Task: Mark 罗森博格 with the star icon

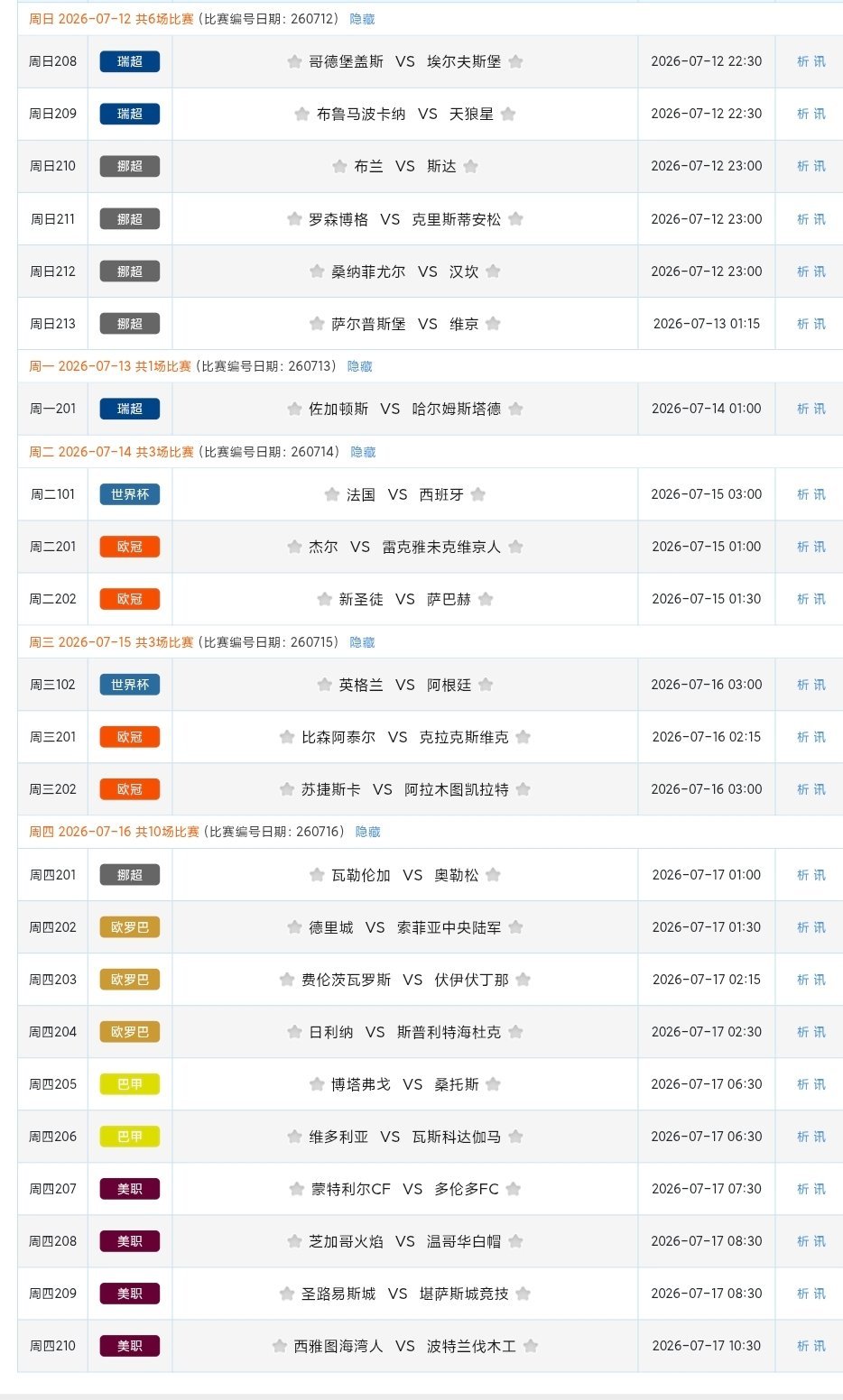Action: point(294,219)
